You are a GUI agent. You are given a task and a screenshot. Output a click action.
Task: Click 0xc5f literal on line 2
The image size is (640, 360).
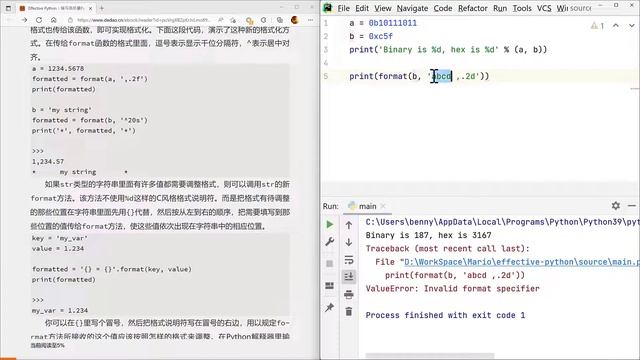pyautogui.click(x=380, y=36)
